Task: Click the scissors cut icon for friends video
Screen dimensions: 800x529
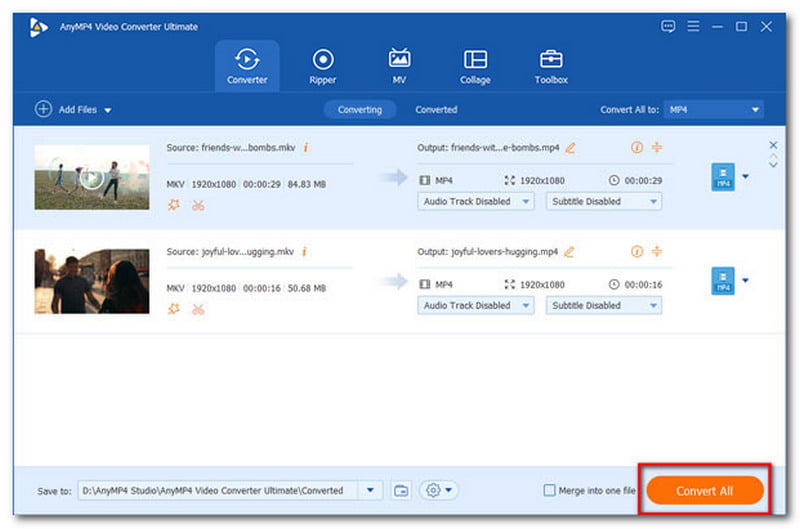Action: pos(198,205)
